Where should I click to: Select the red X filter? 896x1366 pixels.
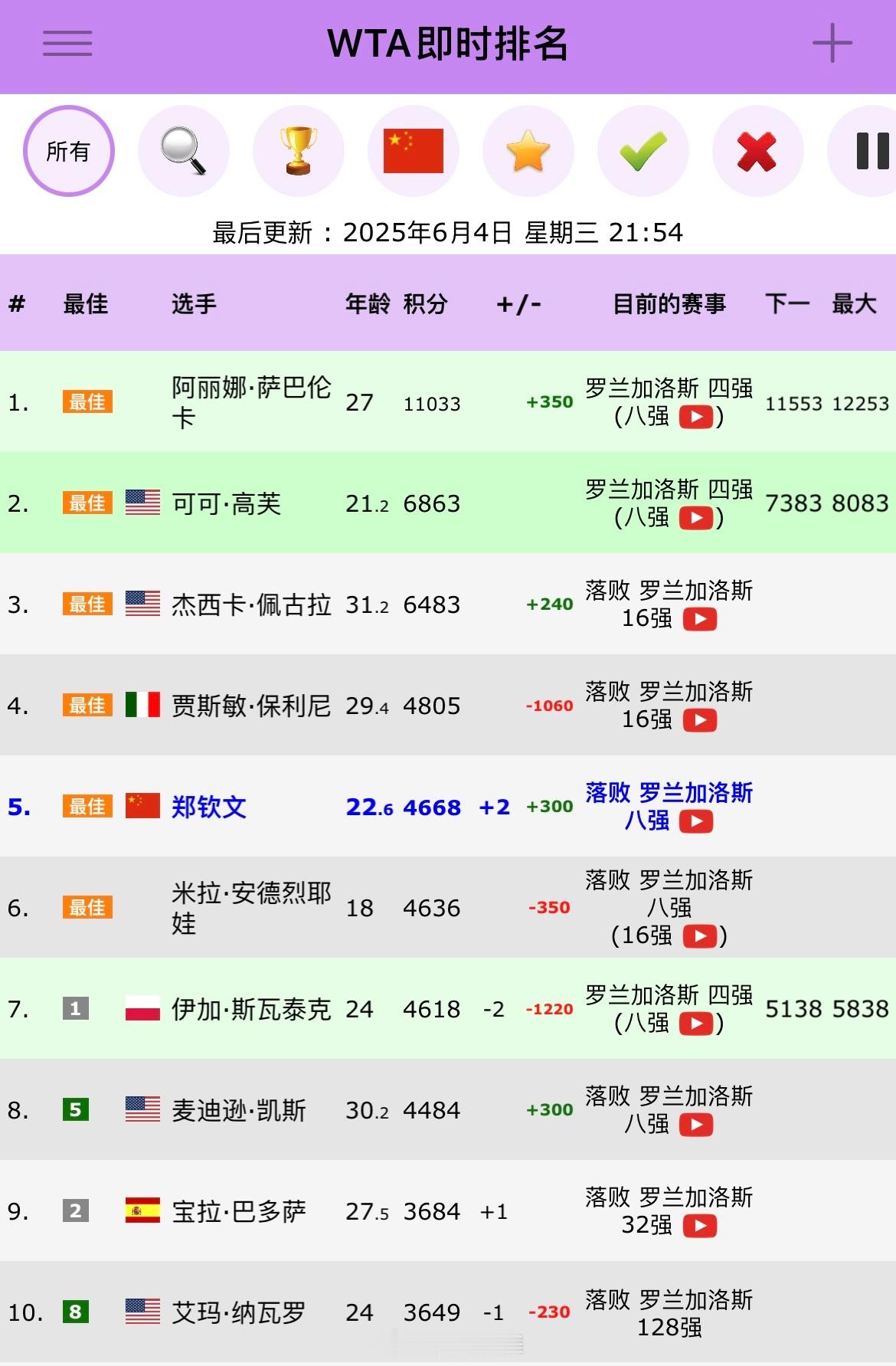[x=758, y=151]
